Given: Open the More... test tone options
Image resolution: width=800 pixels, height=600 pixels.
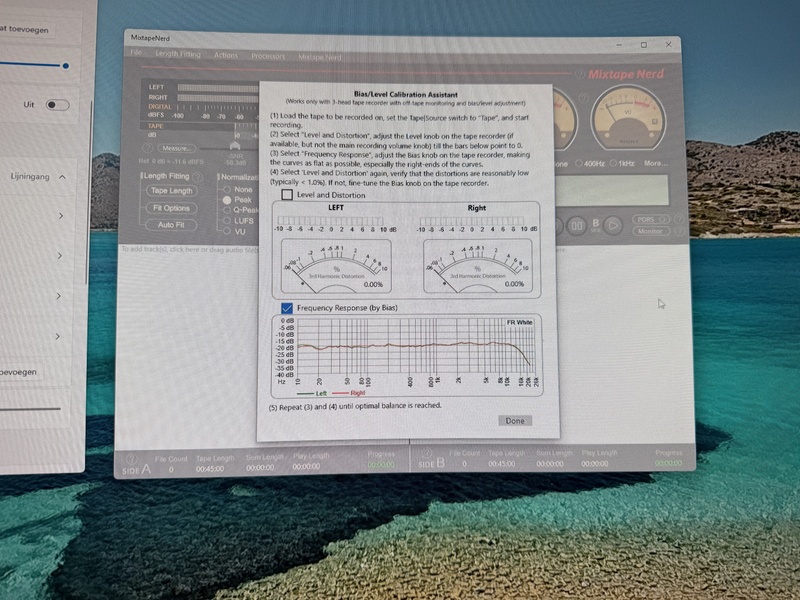Looking at the screenshot, I should pyautogui.click(x=656, y=163).
